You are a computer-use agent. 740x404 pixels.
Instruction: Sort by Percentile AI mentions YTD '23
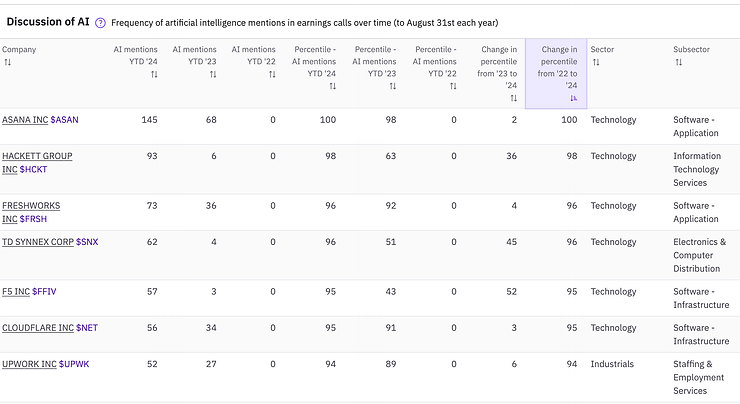click(x=392, y=86)
